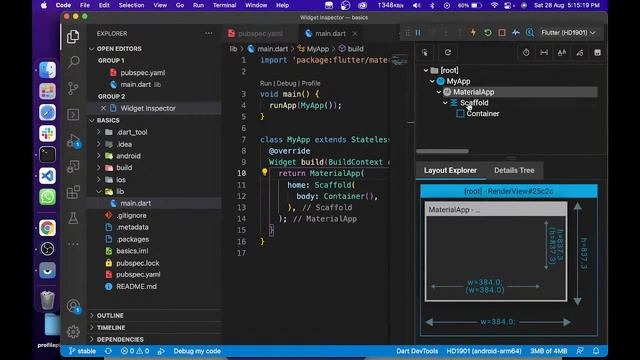The width and height of the screenshot is (640, 360).
Task: Refresh the widget tree
Action: click(x=448, y=53)
